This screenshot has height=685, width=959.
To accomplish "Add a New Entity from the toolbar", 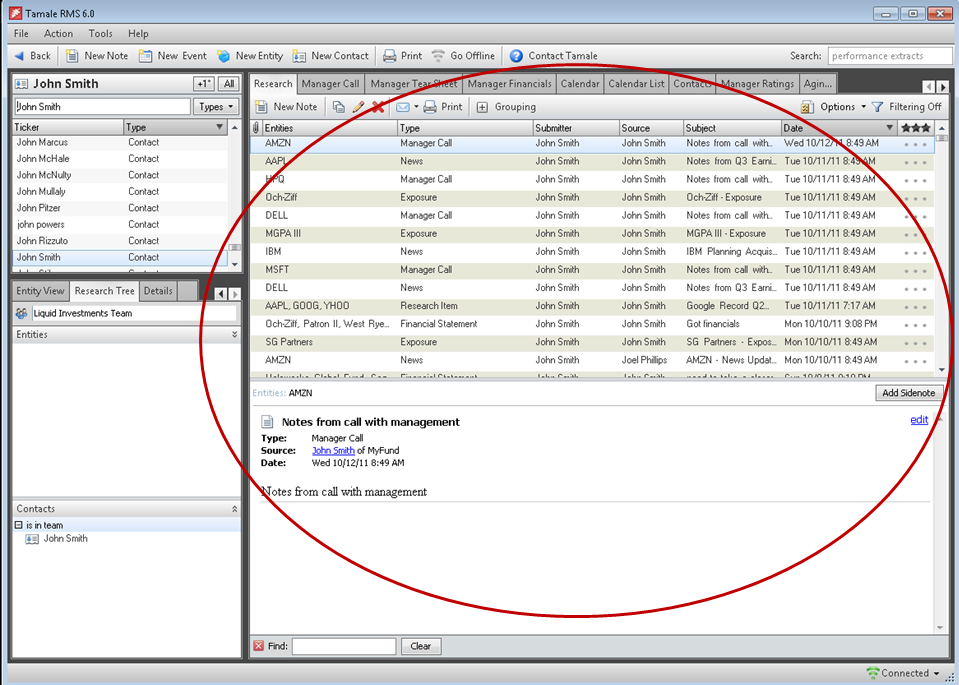I will pyautogui.click(x=250, y=56).
